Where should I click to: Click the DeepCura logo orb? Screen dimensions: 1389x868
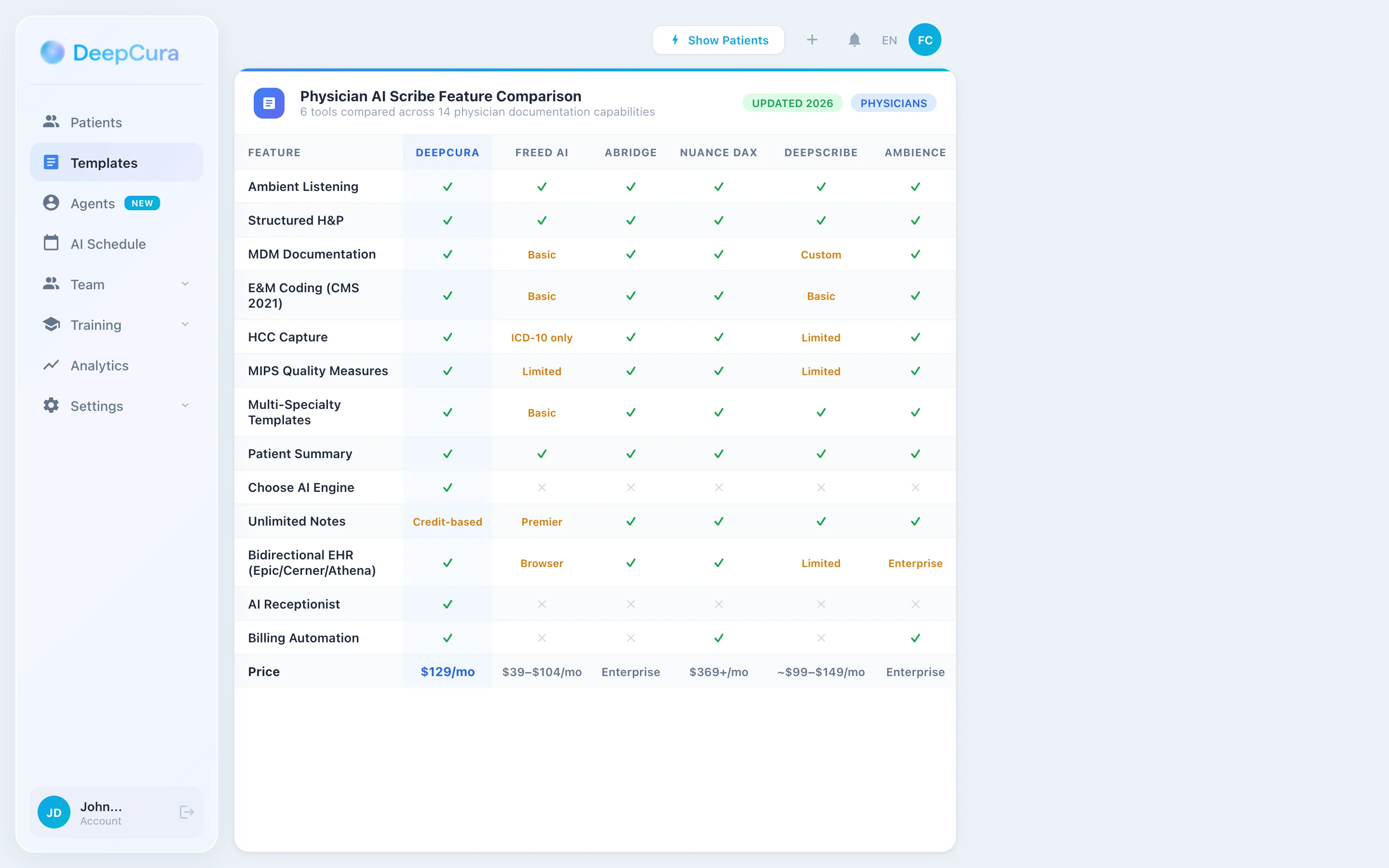click(x=52, y=52)
